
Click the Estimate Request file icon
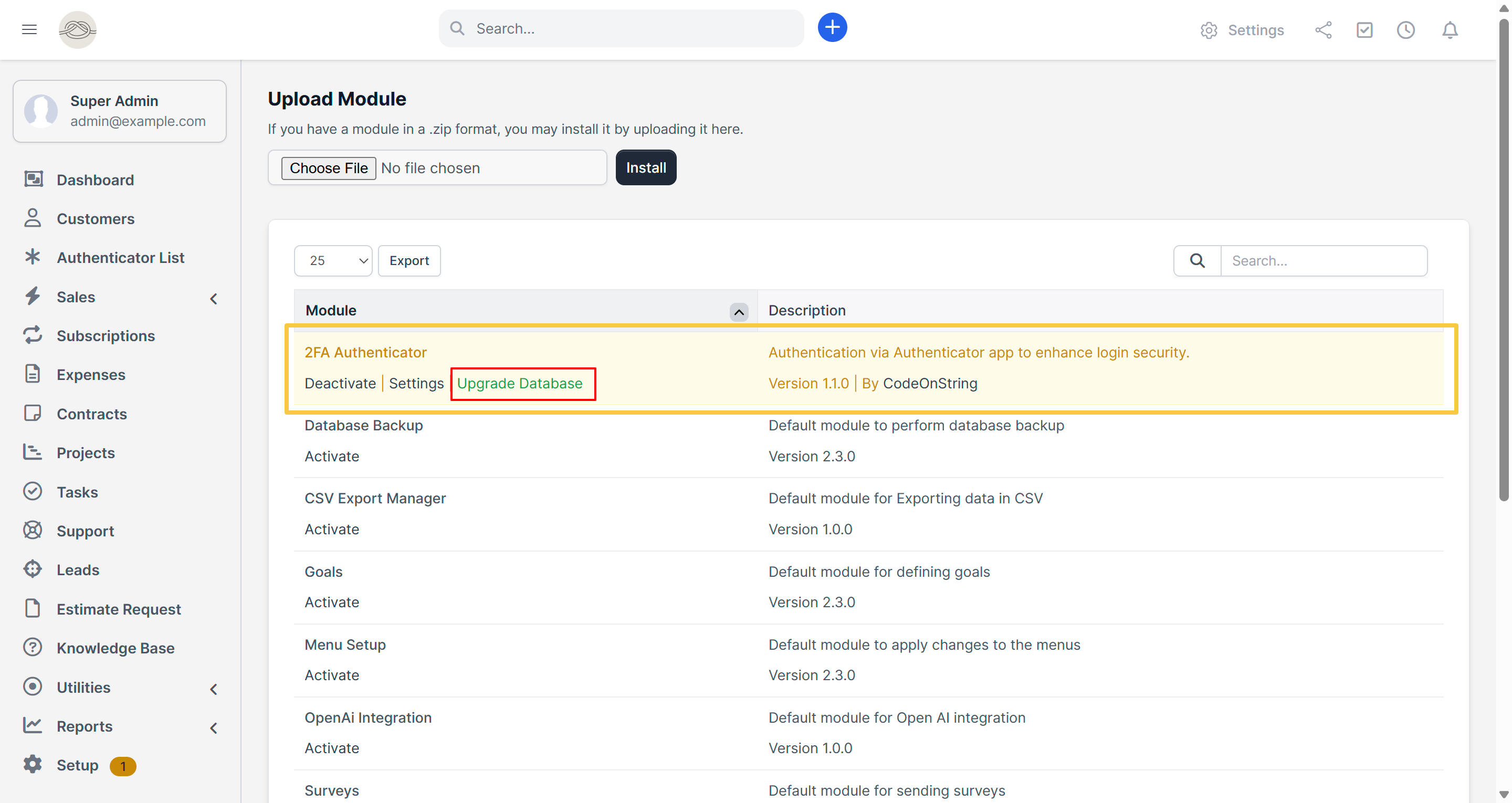(x=33, y=608)
